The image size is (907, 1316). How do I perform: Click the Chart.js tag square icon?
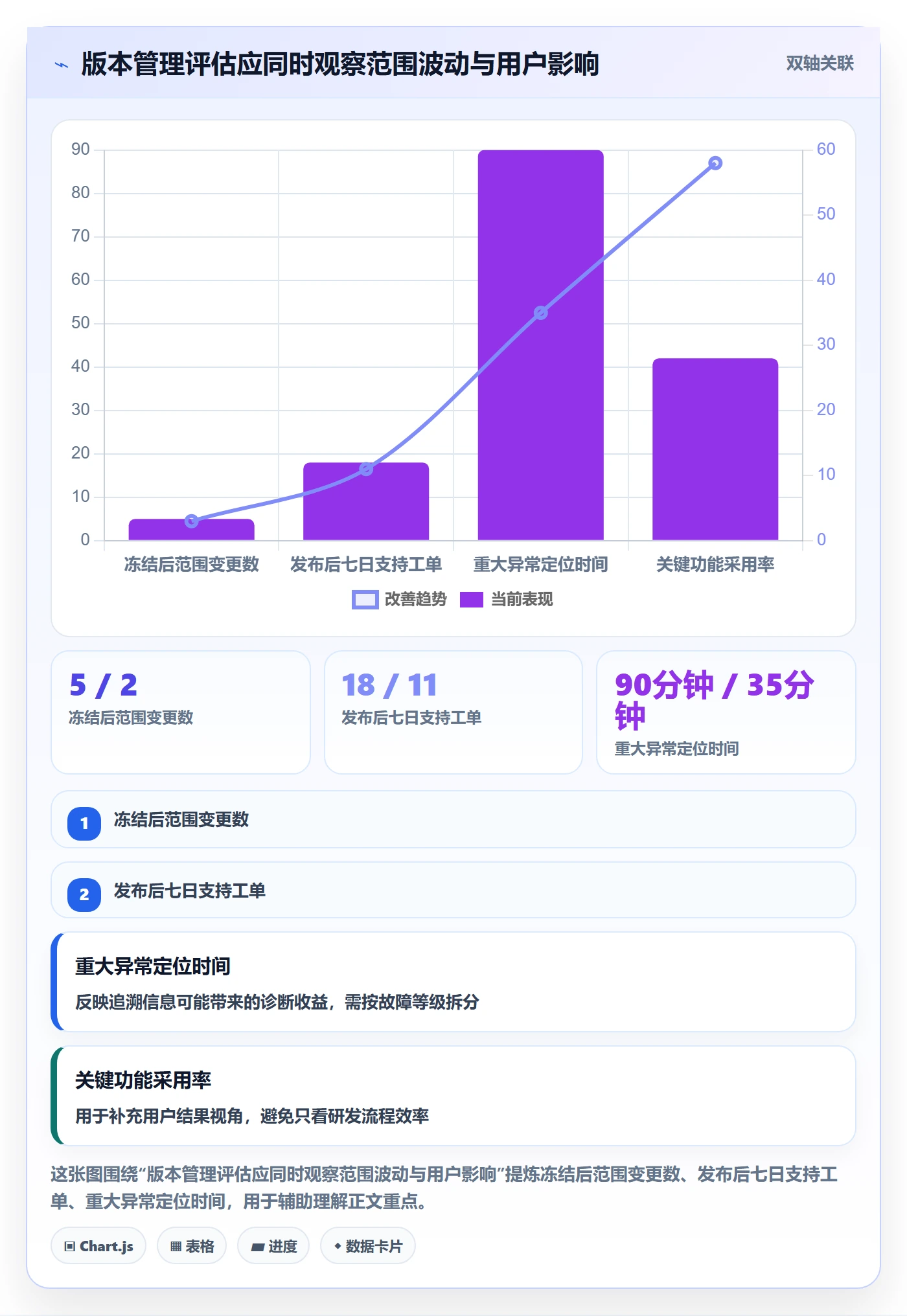coord(70,1247)
